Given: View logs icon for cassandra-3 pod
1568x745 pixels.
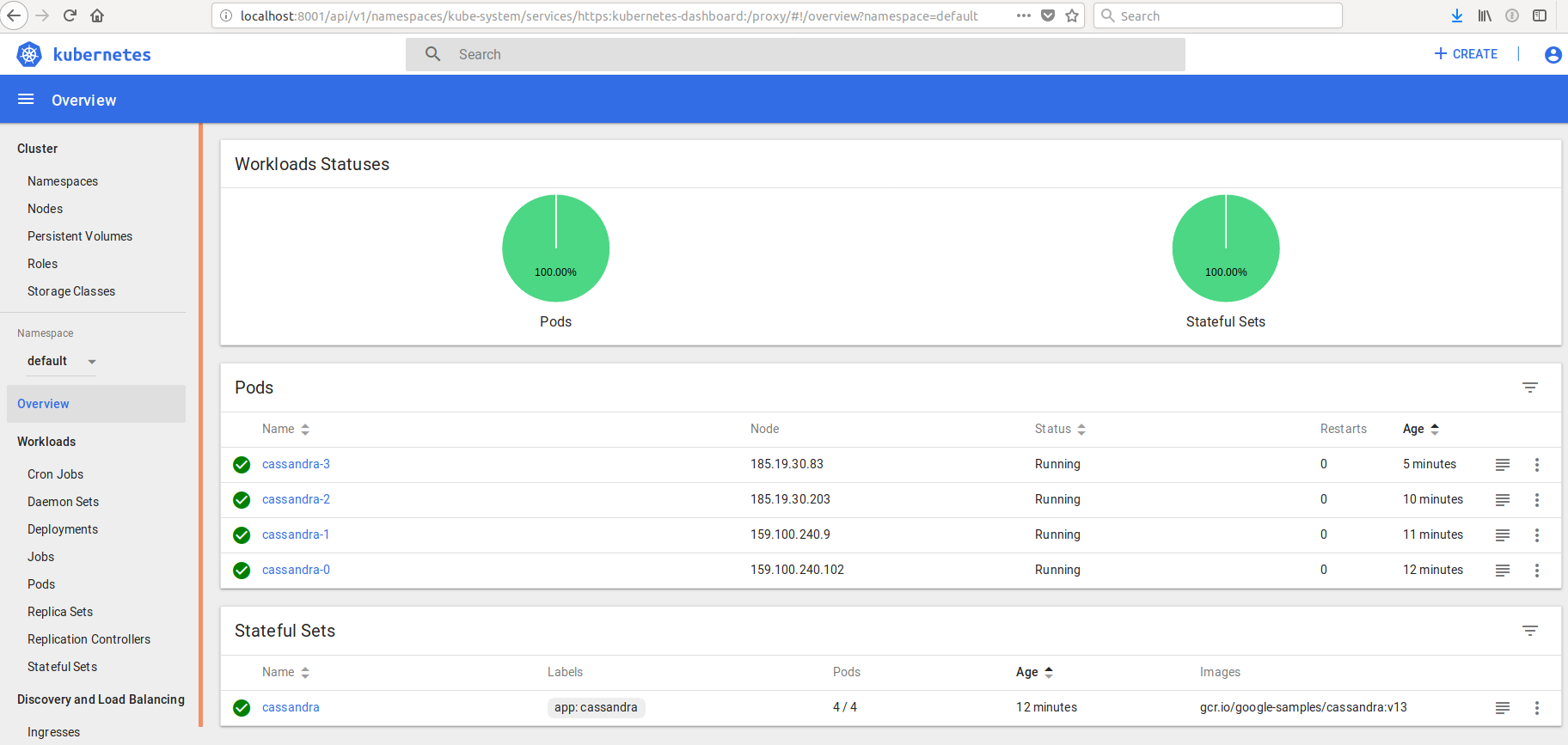Looking at the screenshot, I should coord(1502,465).
